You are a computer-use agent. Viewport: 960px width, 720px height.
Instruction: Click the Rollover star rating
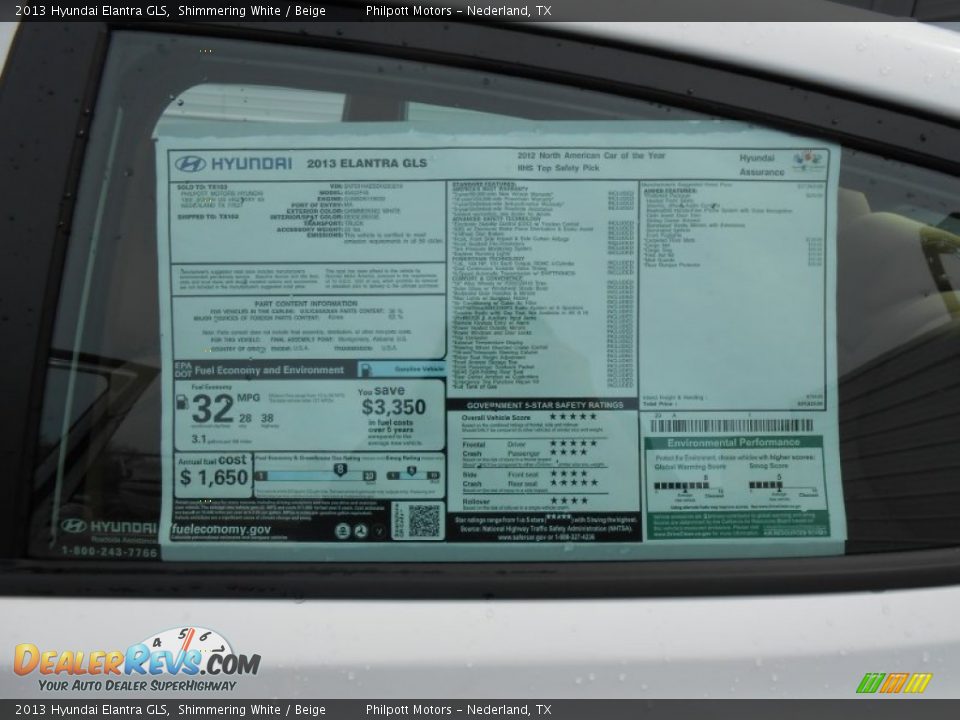point(568,501)
